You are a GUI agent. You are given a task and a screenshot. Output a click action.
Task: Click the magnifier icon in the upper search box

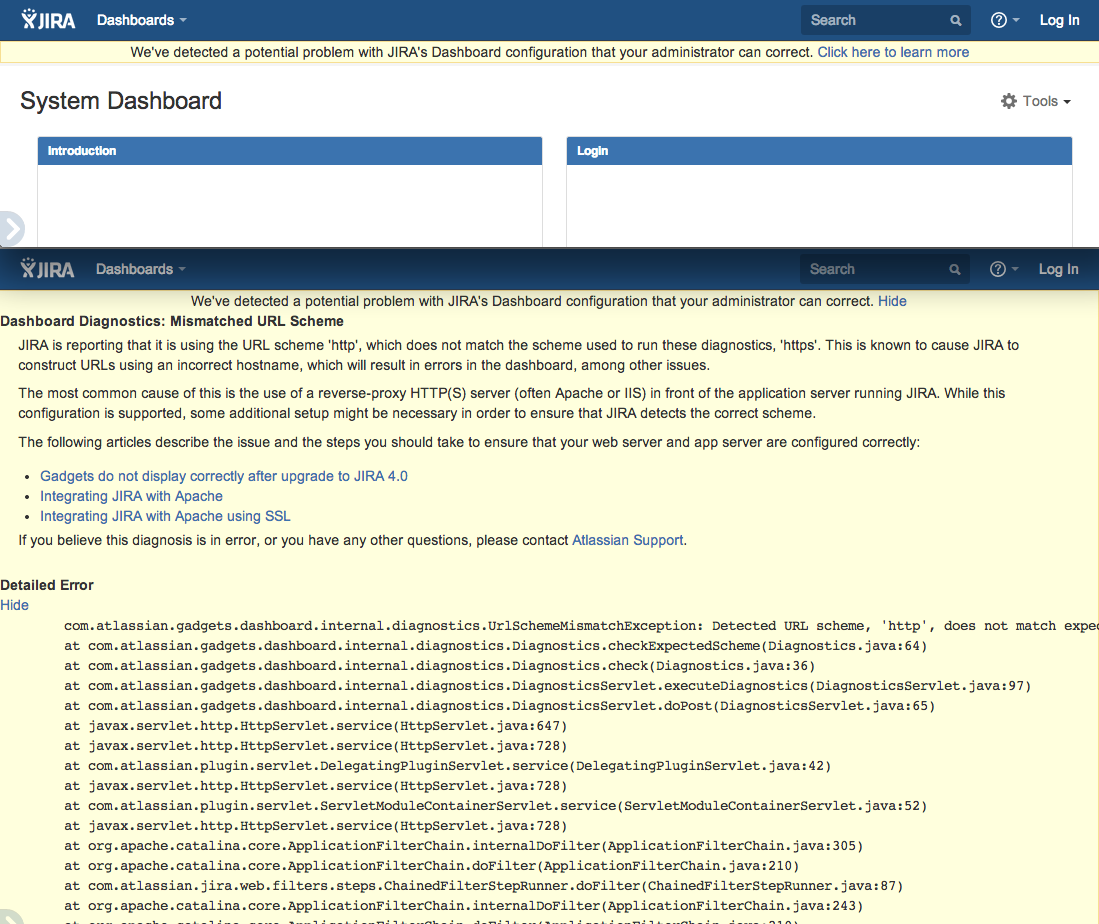coord(955,20)
